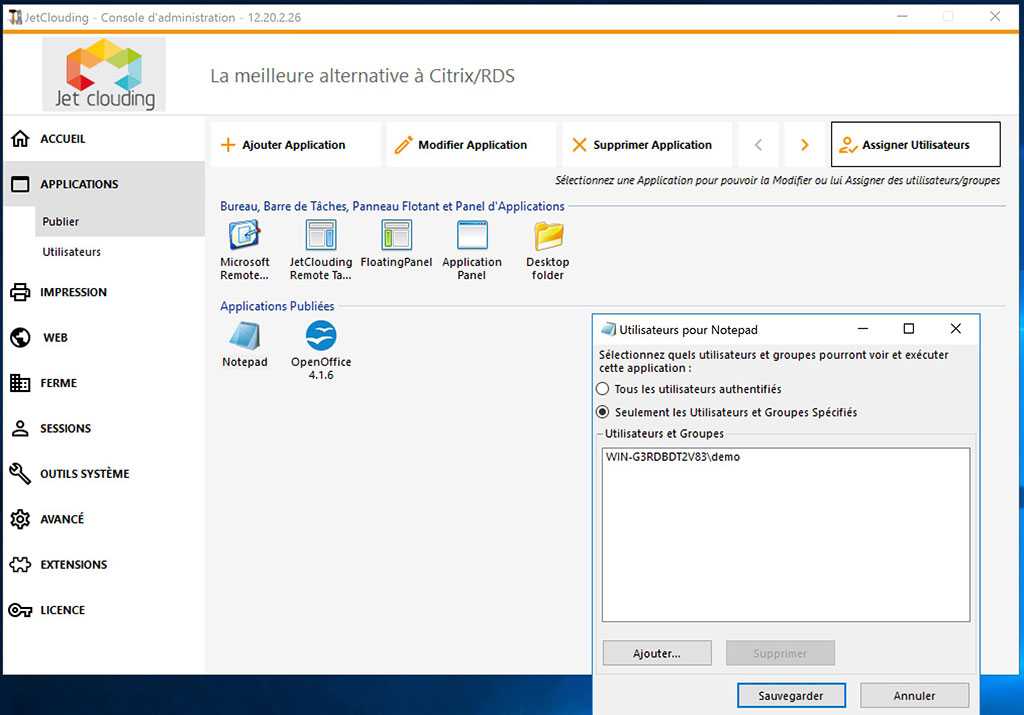Click the Sauvegarder button
1024x715 pixels.
pyautogui.click(x=791, y=695)
